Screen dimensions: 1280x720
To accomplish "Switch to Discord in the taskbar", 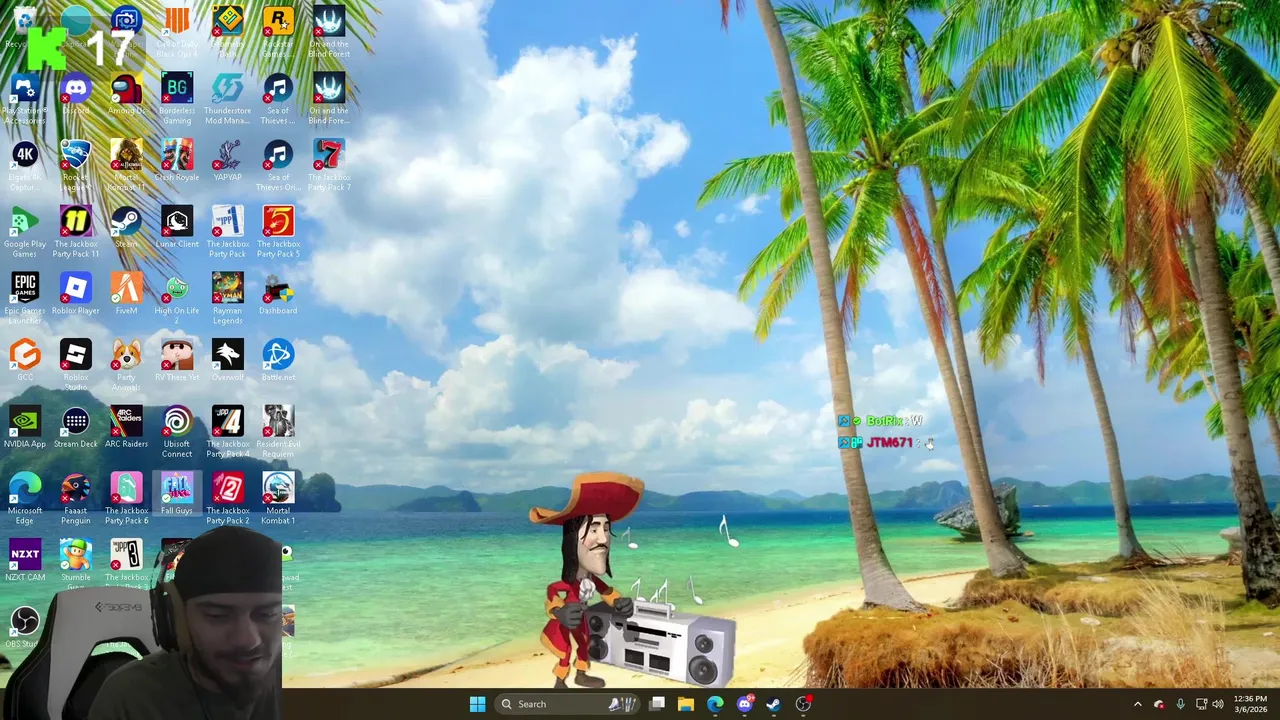I will (x=744, y=704).
